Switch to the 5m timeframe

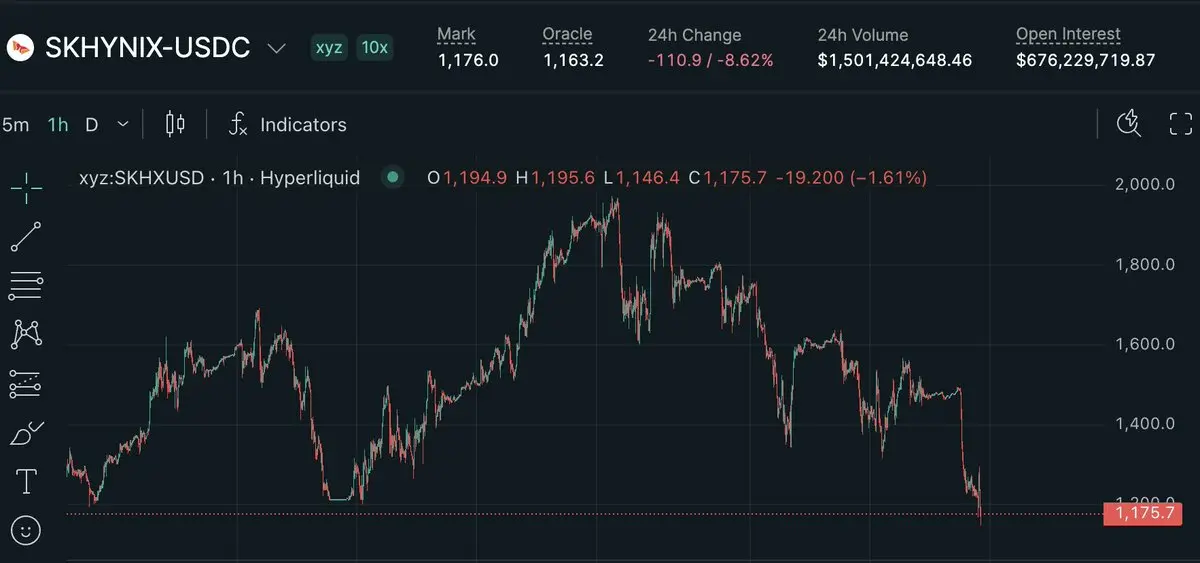click(x=16, y=125)
